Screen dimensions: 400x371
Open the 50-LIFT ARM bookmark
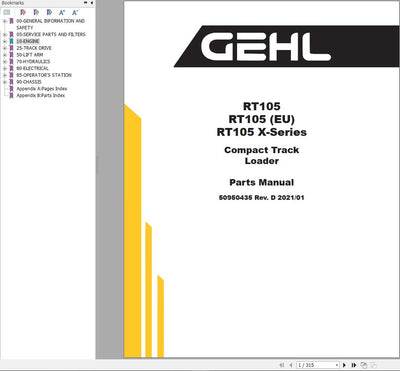(29, 55)
